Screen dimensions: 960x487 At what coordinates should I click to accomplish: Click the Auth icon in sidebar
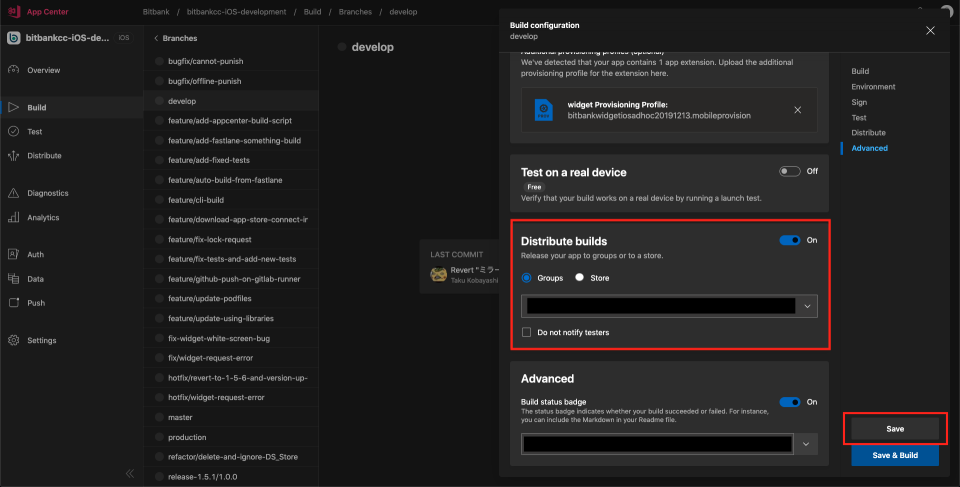(x=13, y=254)
